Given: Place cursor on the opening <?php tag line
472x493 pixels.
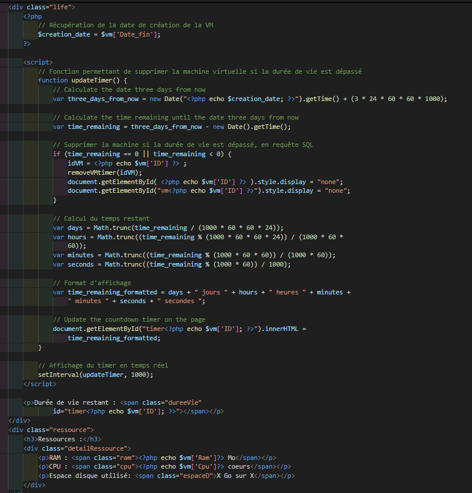Looking at the screenshot, I should coord(33,16).
